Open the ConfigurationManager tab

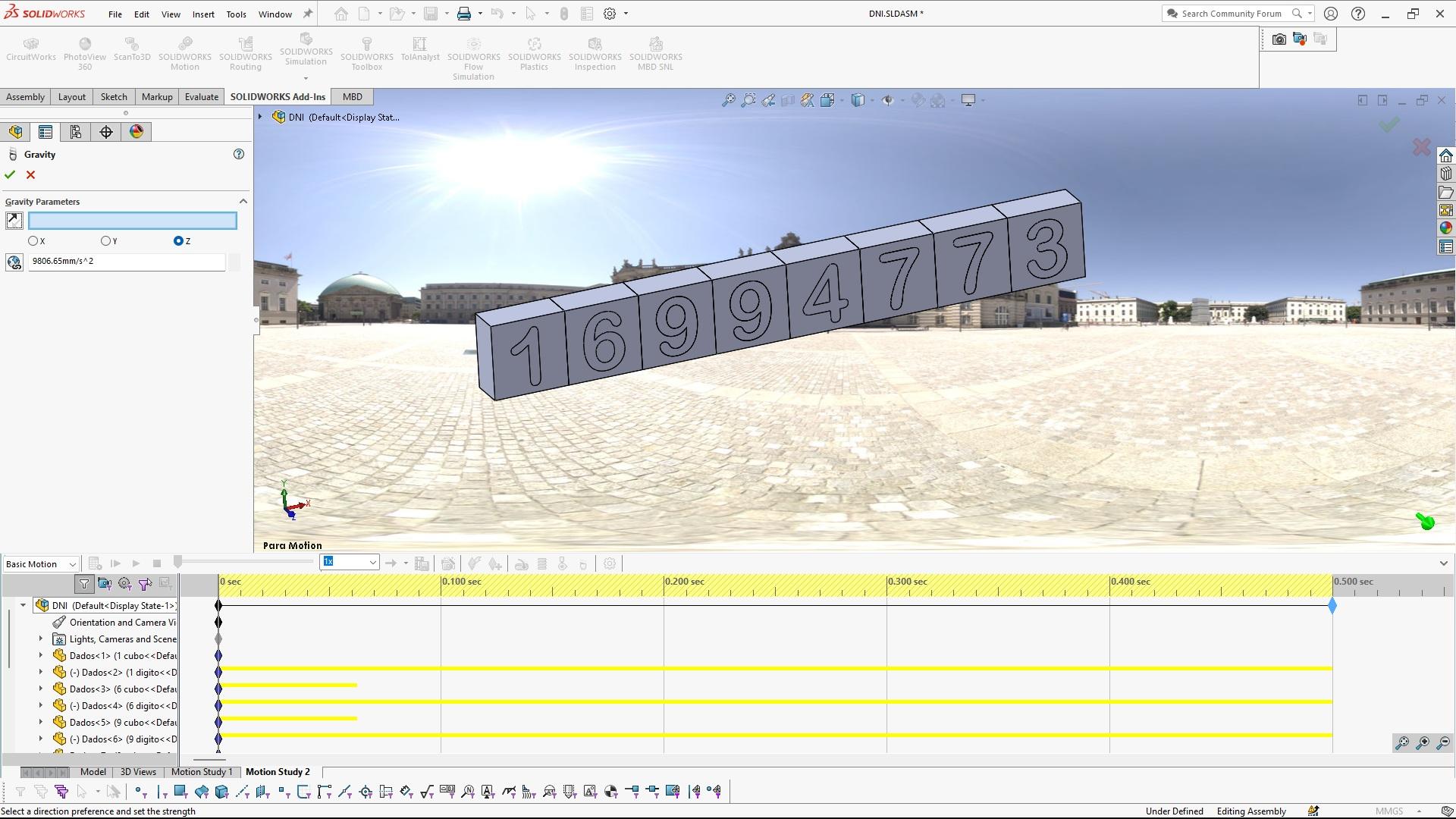76,132
